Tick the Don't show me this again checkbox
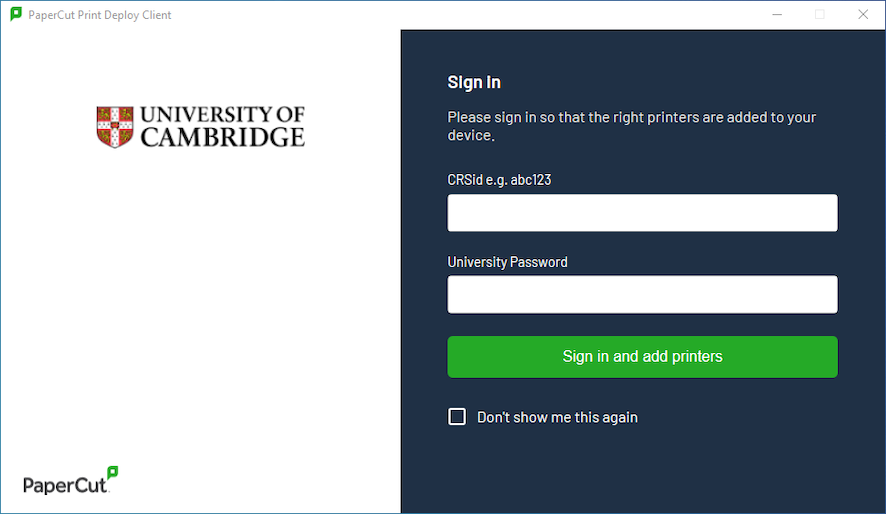The image size is (886, 514). [457, 417]
